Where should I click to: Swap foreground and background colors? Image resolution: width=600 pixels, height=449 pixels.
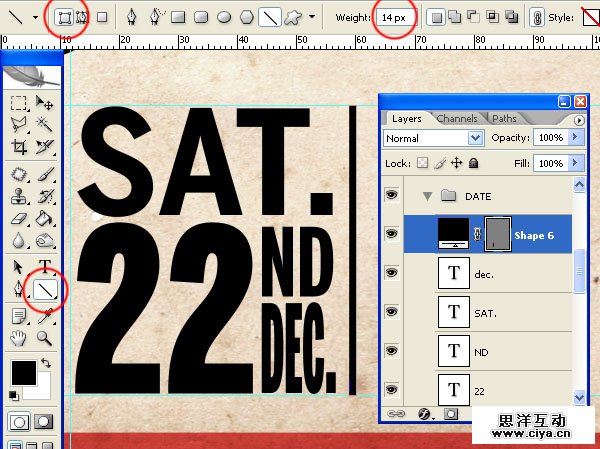point(46,362)
